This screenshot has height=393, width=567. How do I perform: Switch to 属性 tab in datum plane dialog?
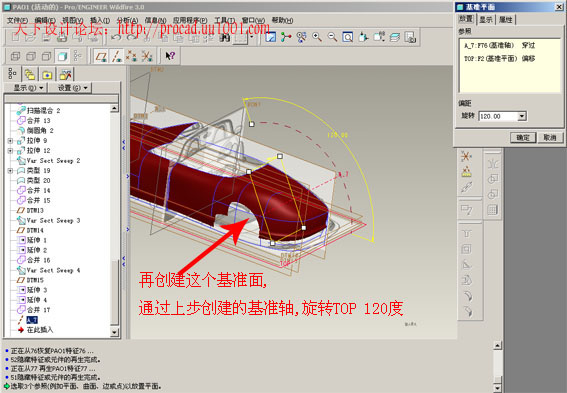[506, 20]
